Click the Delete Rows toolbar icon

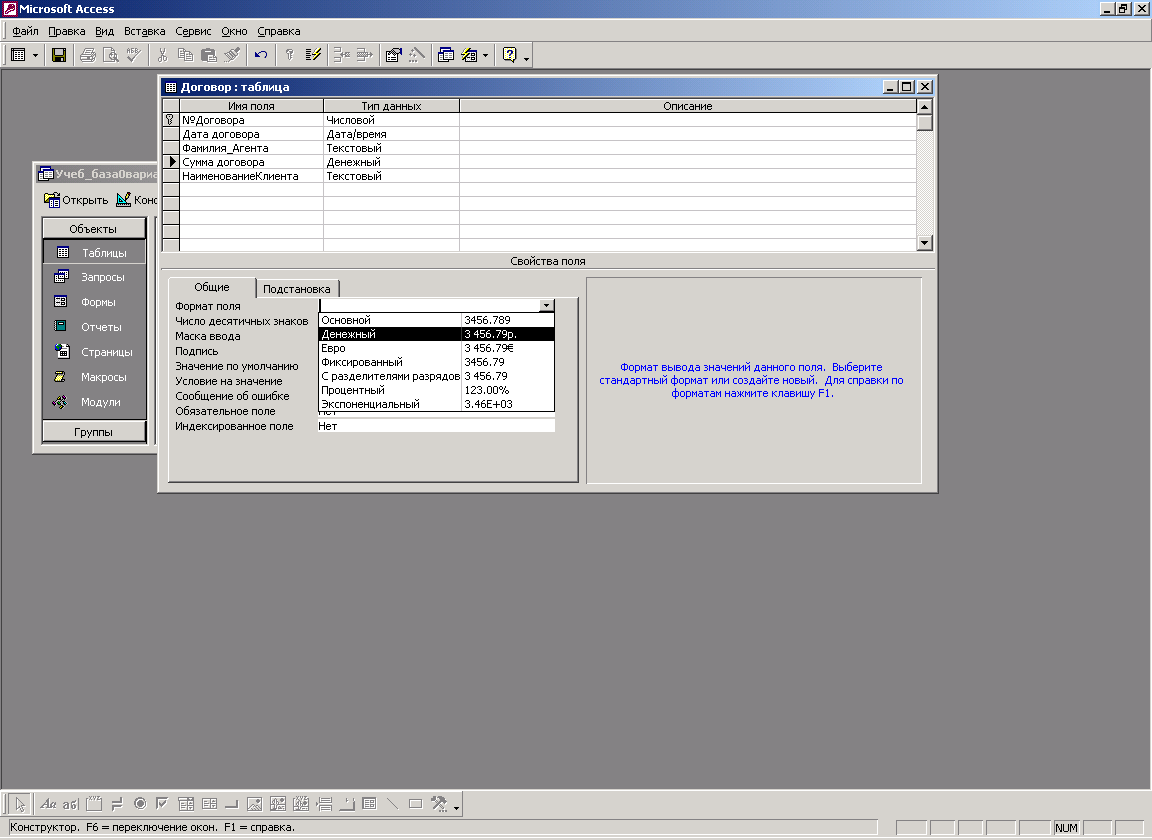coord(365,55)
